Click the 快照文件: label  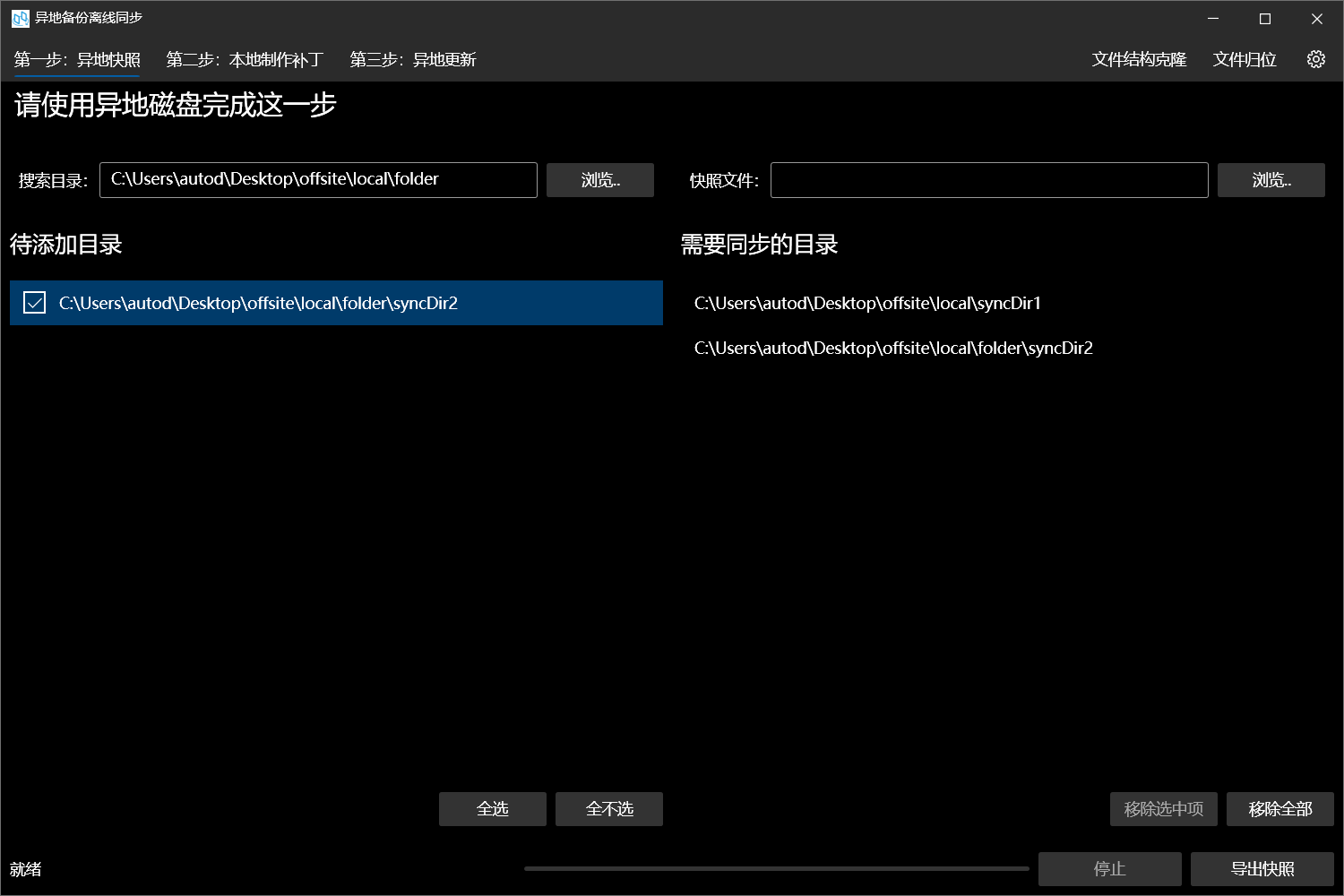tap(724, 181)
